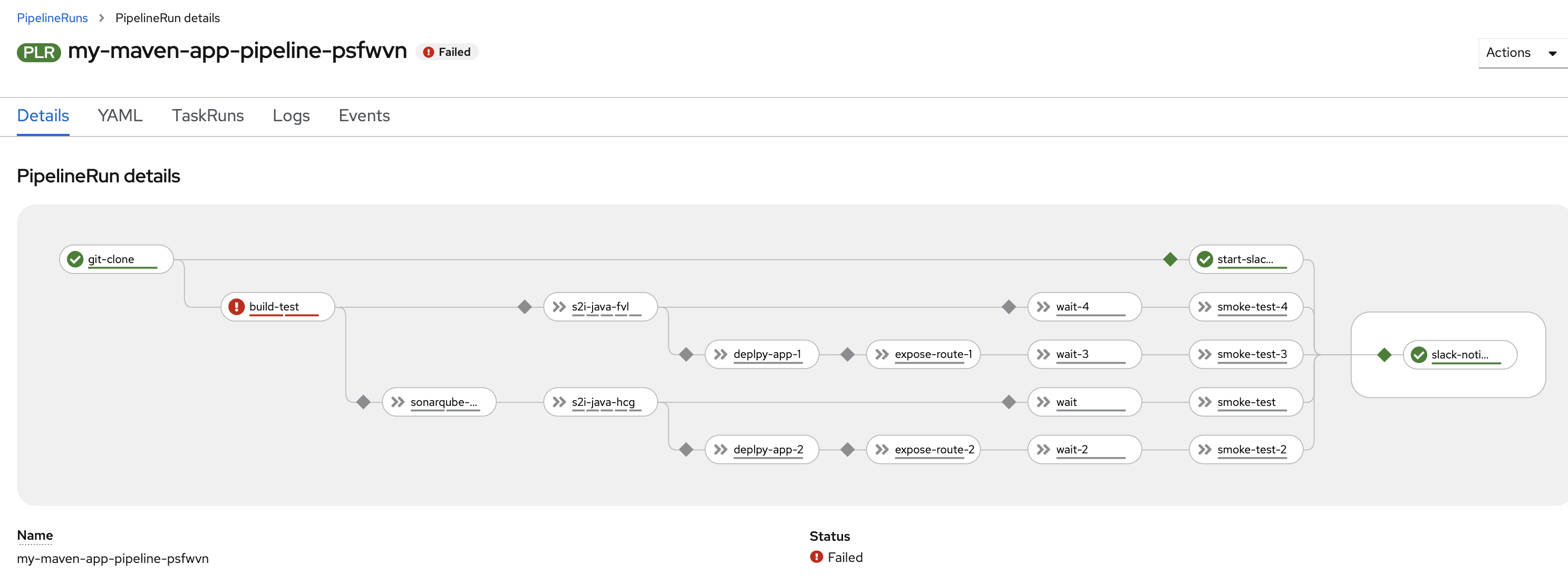The image size is (1568, 583).
Task: Click the when-expression diamond before wait-4
Action: click(1010, 306)
